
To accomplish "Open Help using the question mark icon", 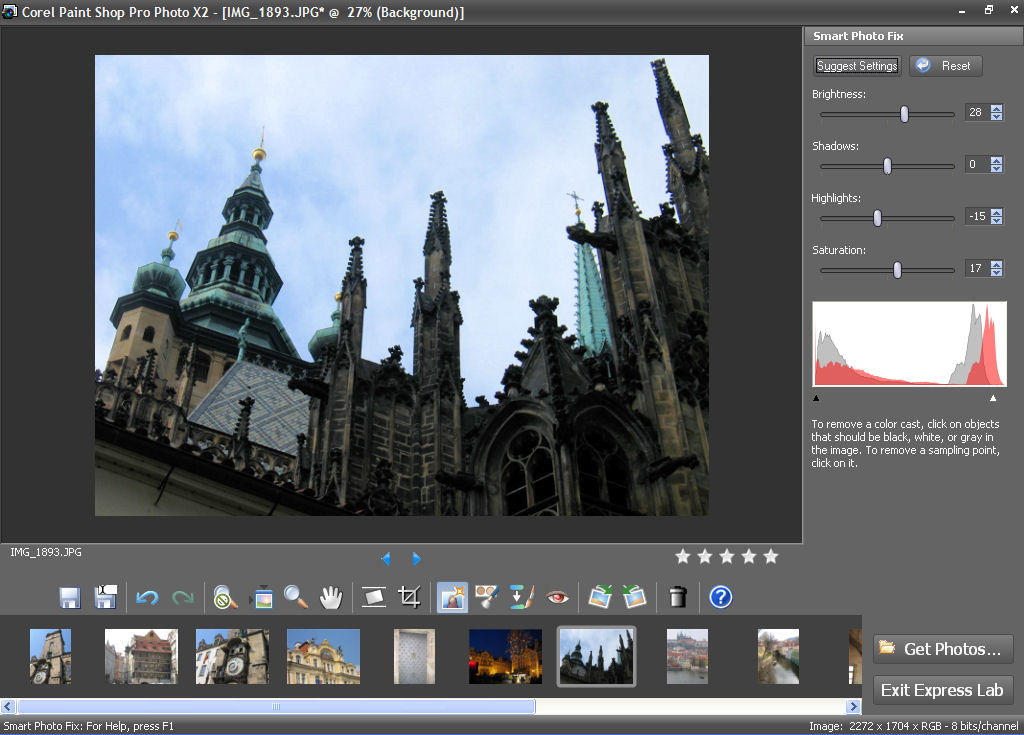I will pos(719,597).
